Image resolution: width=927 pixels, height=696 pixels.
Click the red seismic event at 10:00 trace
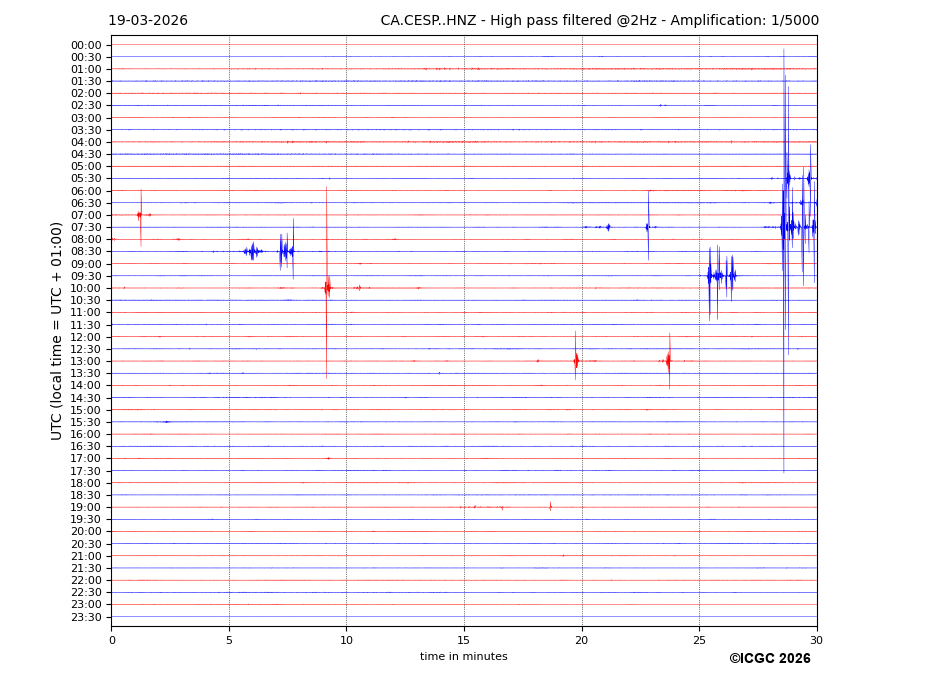pyautogui.click(x=327, y=288)
